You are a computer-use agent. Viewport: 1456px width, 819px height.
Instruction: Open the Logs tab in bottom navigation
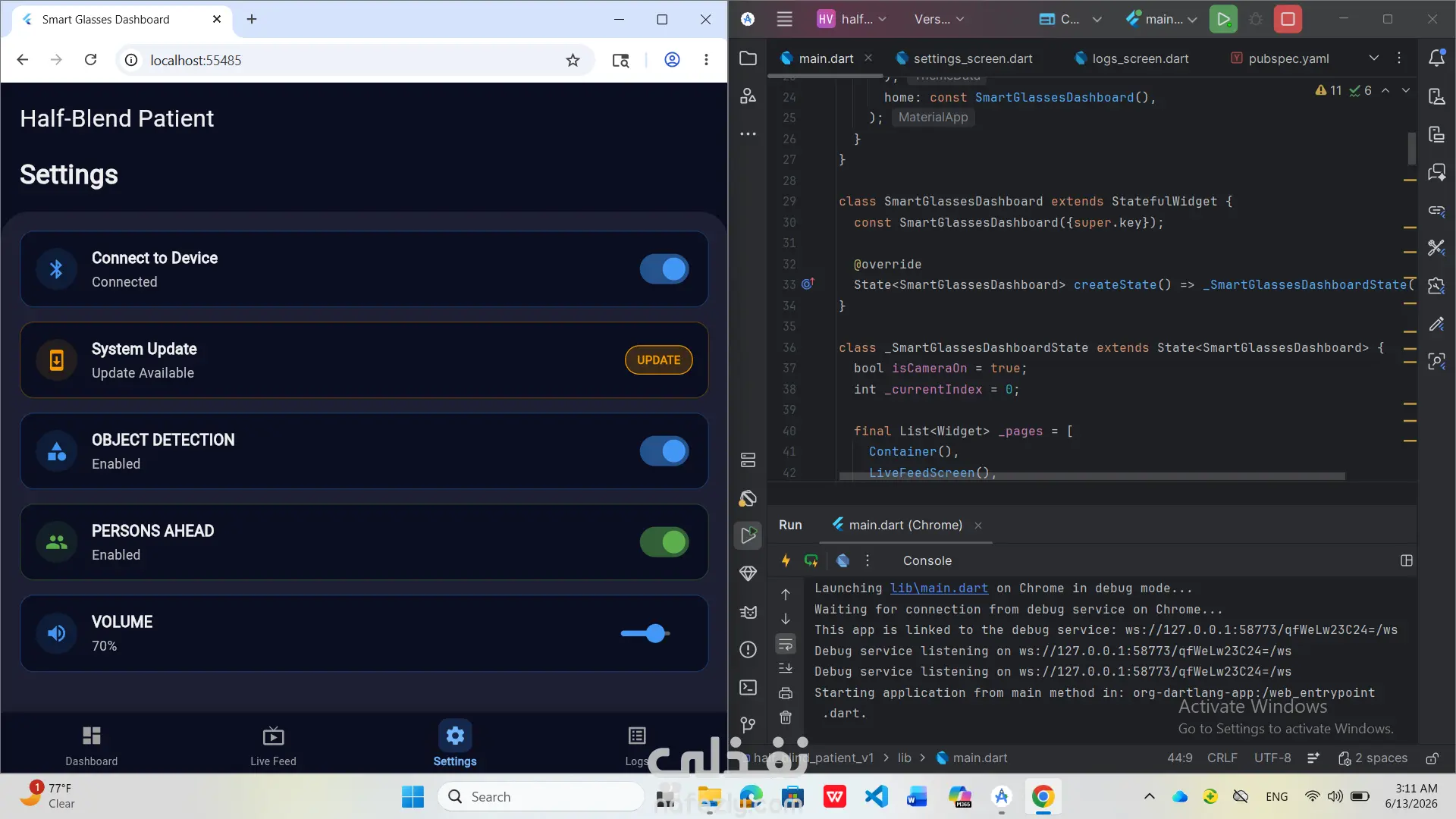[637, 745]
